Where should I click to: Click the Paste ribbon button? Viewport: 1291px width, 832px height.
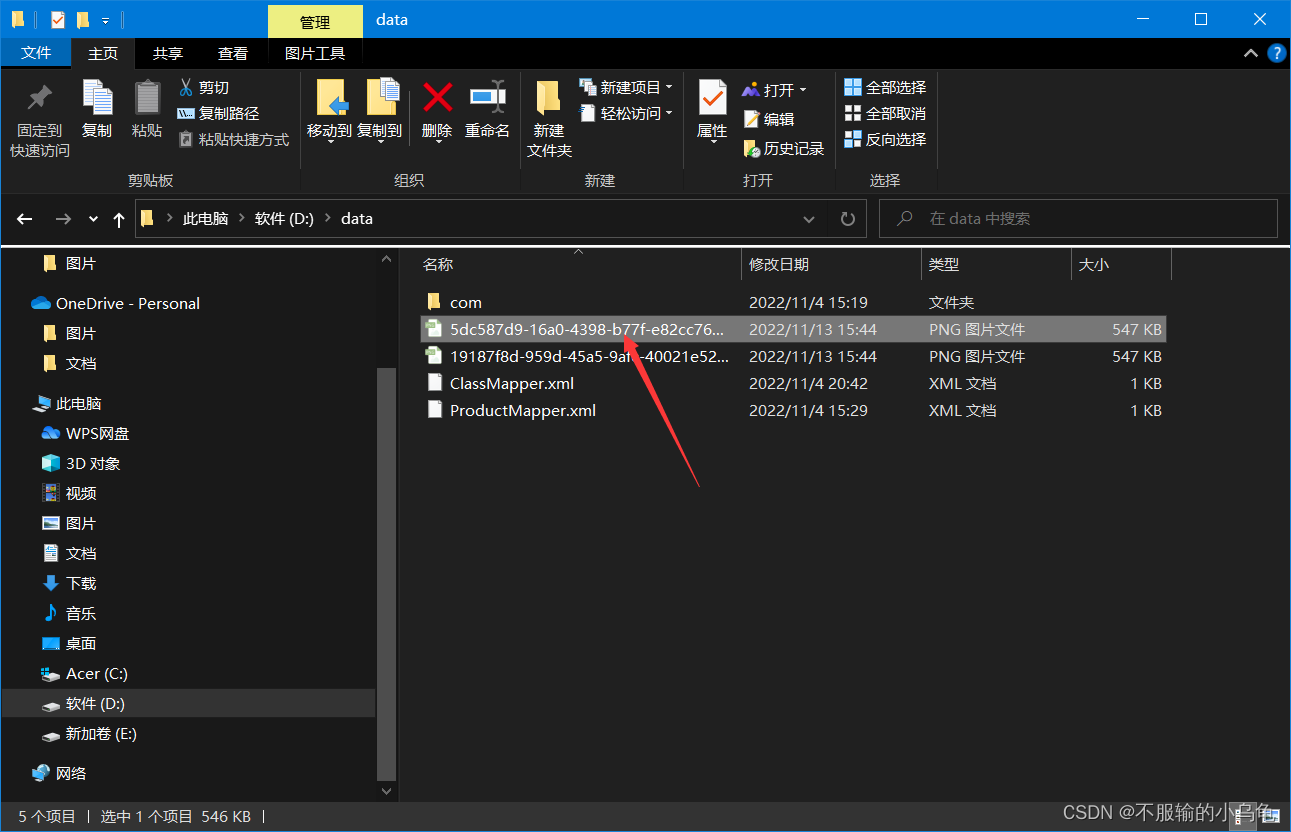click(x=147, y=110)
